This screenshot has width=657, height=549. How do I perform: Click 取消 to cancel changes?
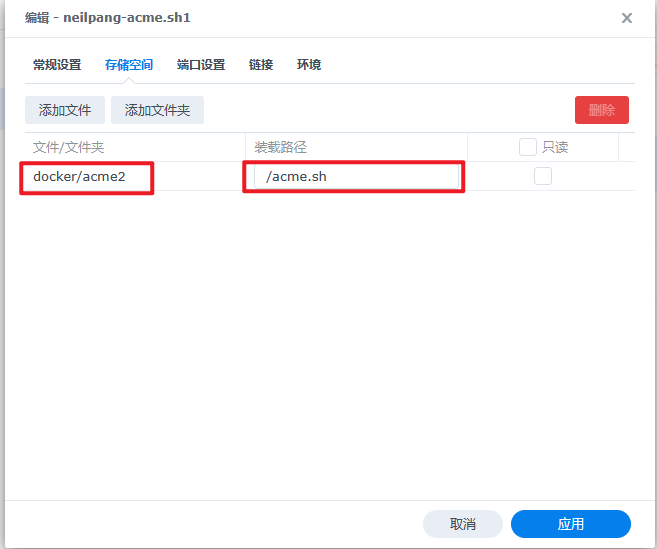[x=463, y=524]
